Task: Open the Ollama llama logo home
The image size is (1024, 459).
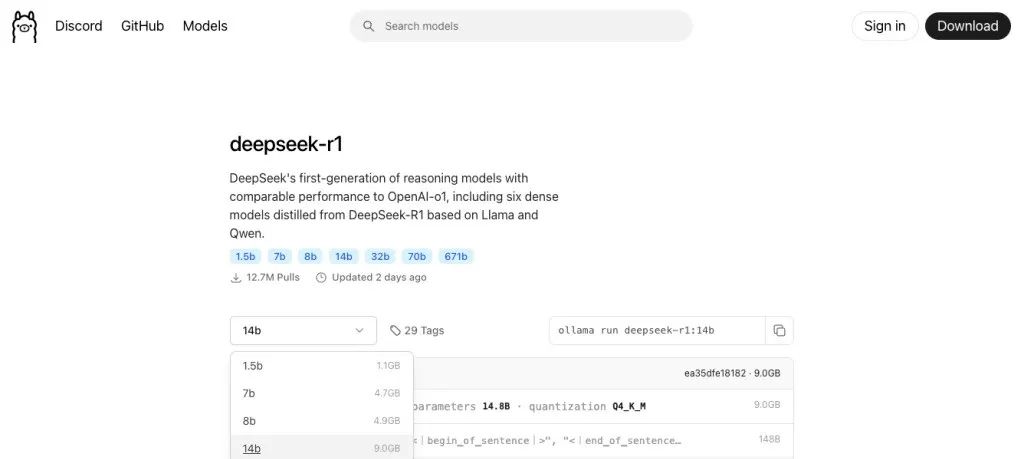Action: (x=25, y=26)
